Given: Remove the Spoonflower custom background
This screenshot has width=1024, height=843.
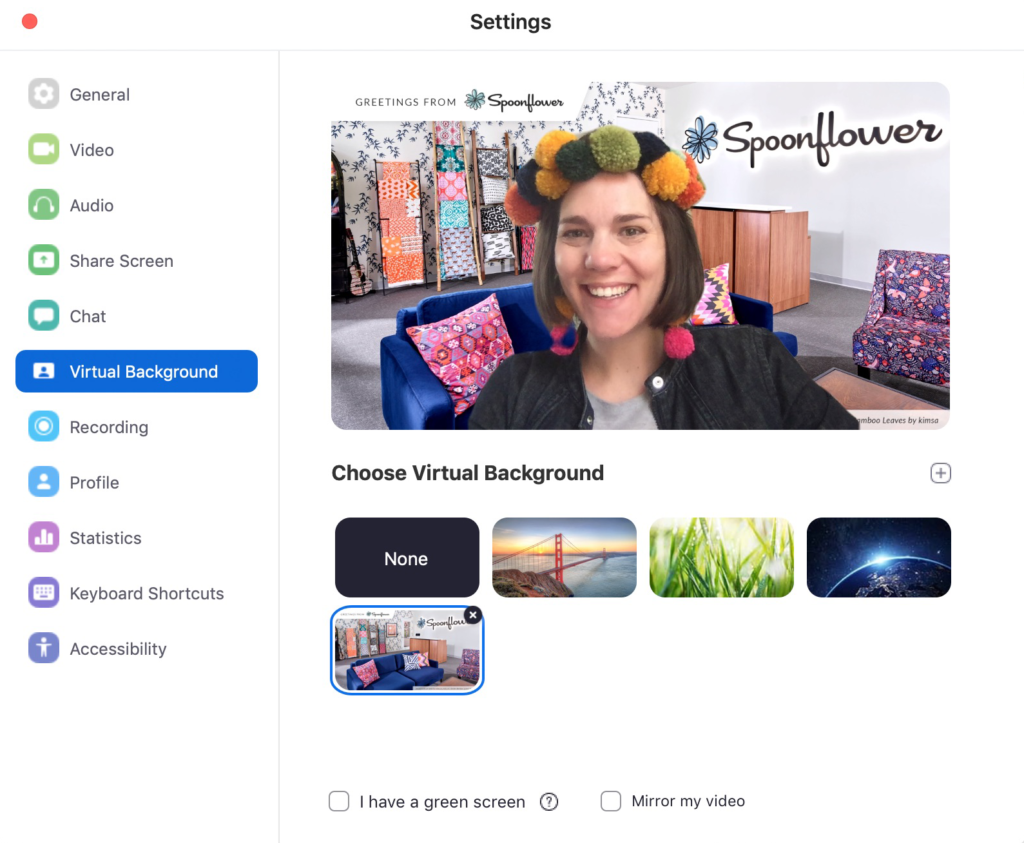Looking at the screenshot, I should coord(473,615).
